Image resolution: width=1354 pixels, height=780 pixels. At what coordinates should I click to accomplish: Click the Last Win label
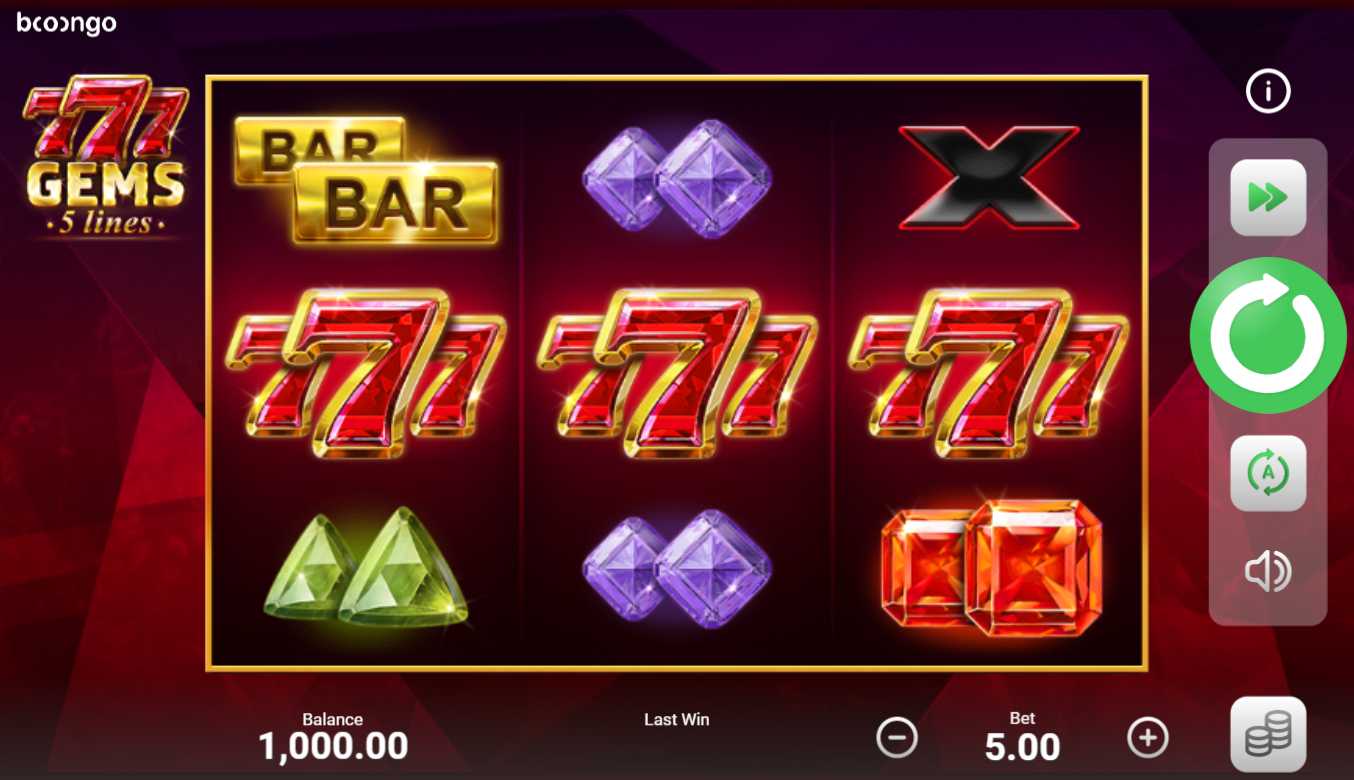[677, 719]
